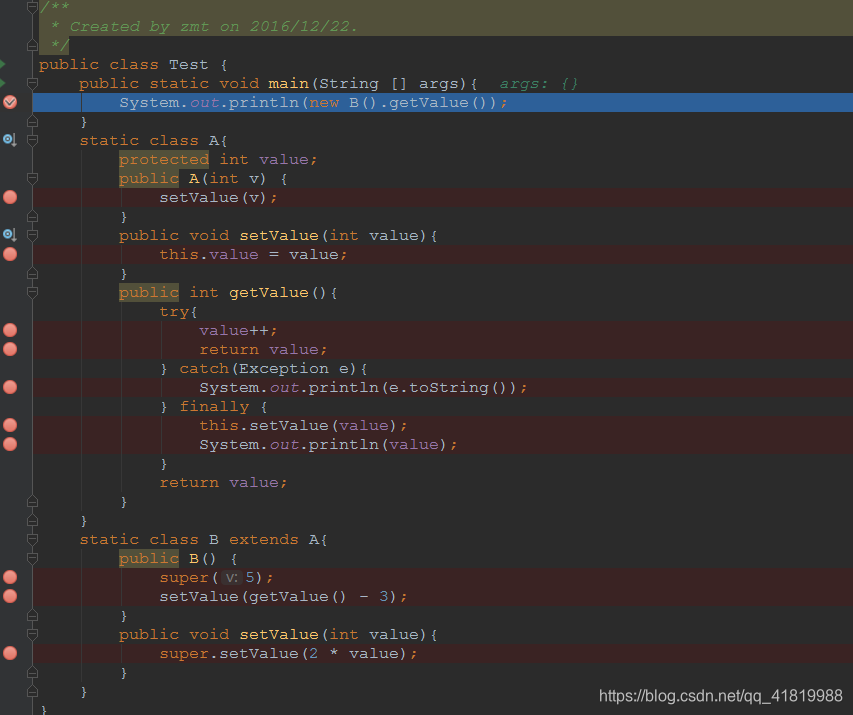Click the class name Test
Screen dimensions: 853x715
[188, 65]
